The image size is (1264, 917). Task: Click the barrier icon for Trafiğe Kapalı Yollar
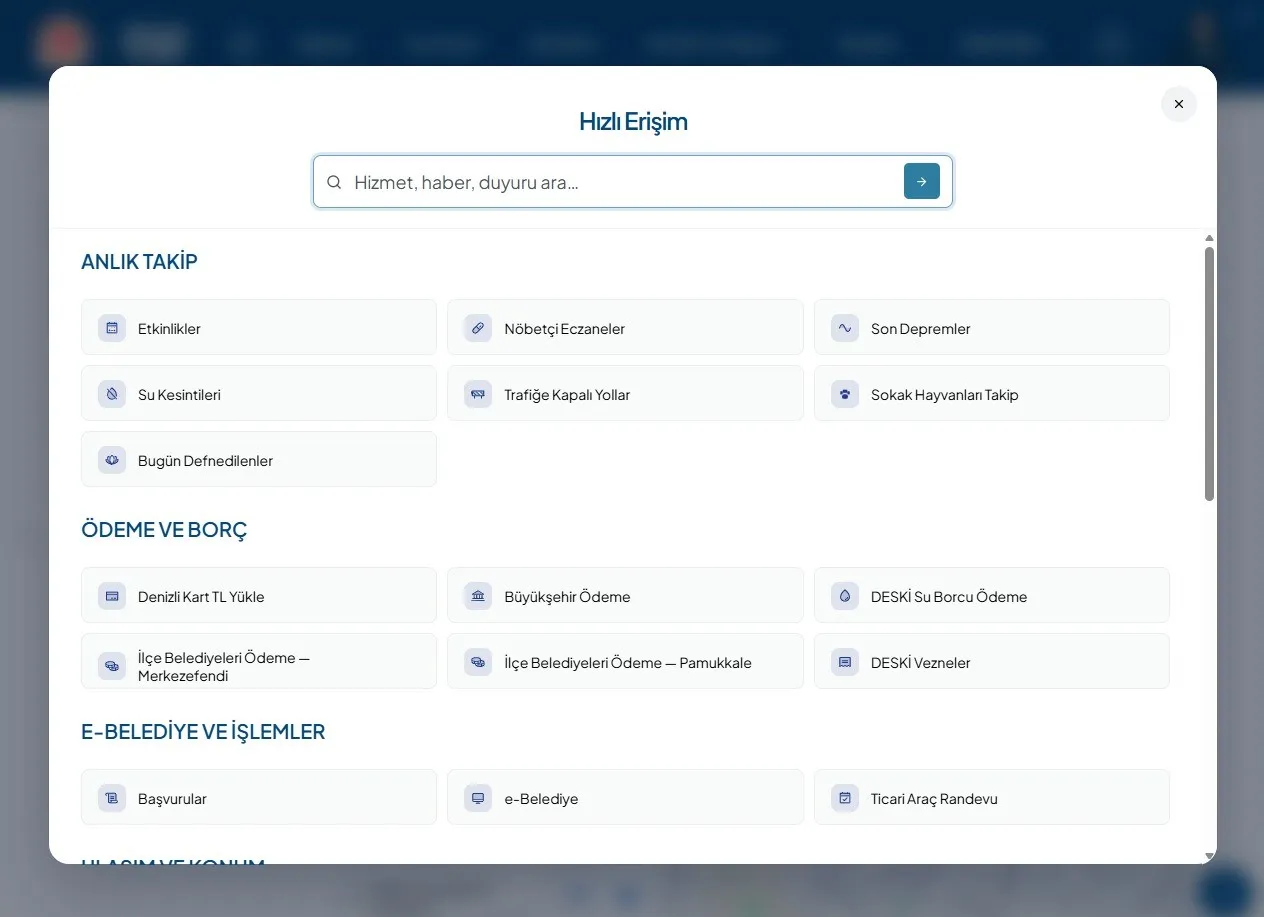point(478,394)
